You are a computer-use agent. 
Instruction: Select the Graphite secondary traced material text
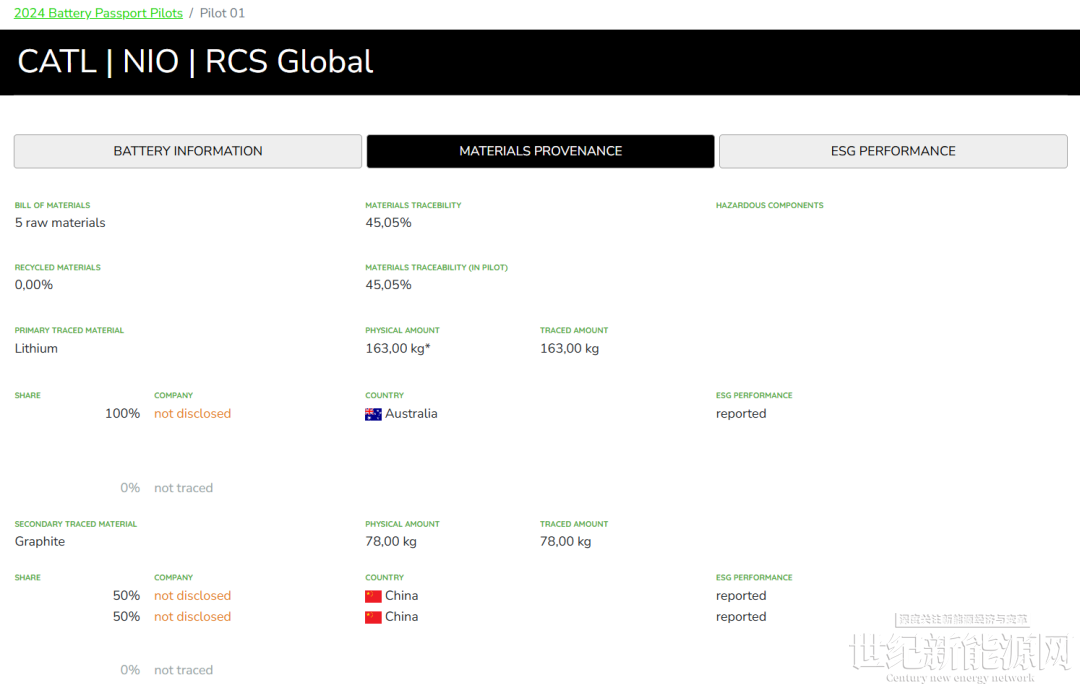pos(40,542)
